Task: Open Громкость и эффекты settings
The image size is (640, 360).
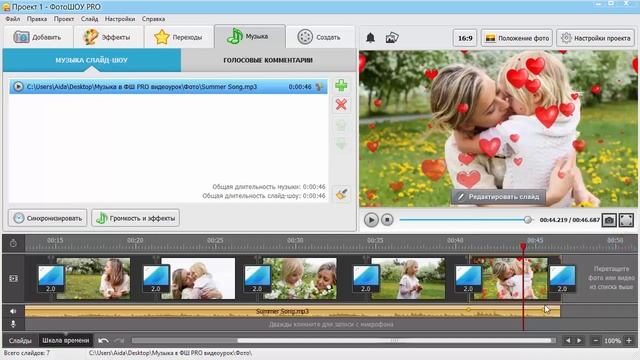Action: pos(136,218)
